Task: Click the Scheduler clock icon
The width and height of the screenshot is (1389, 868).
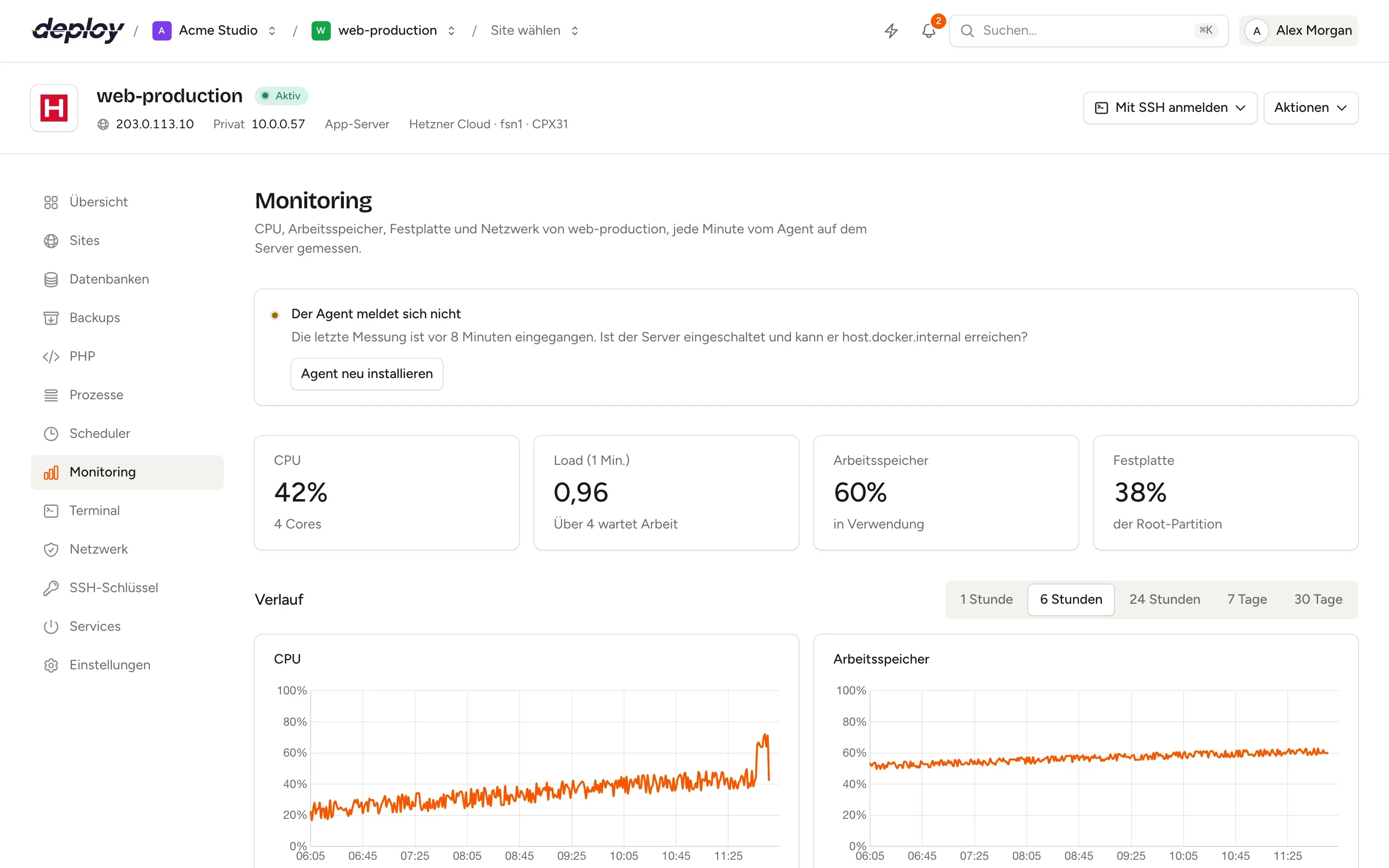Action: [x=51, y=434]
